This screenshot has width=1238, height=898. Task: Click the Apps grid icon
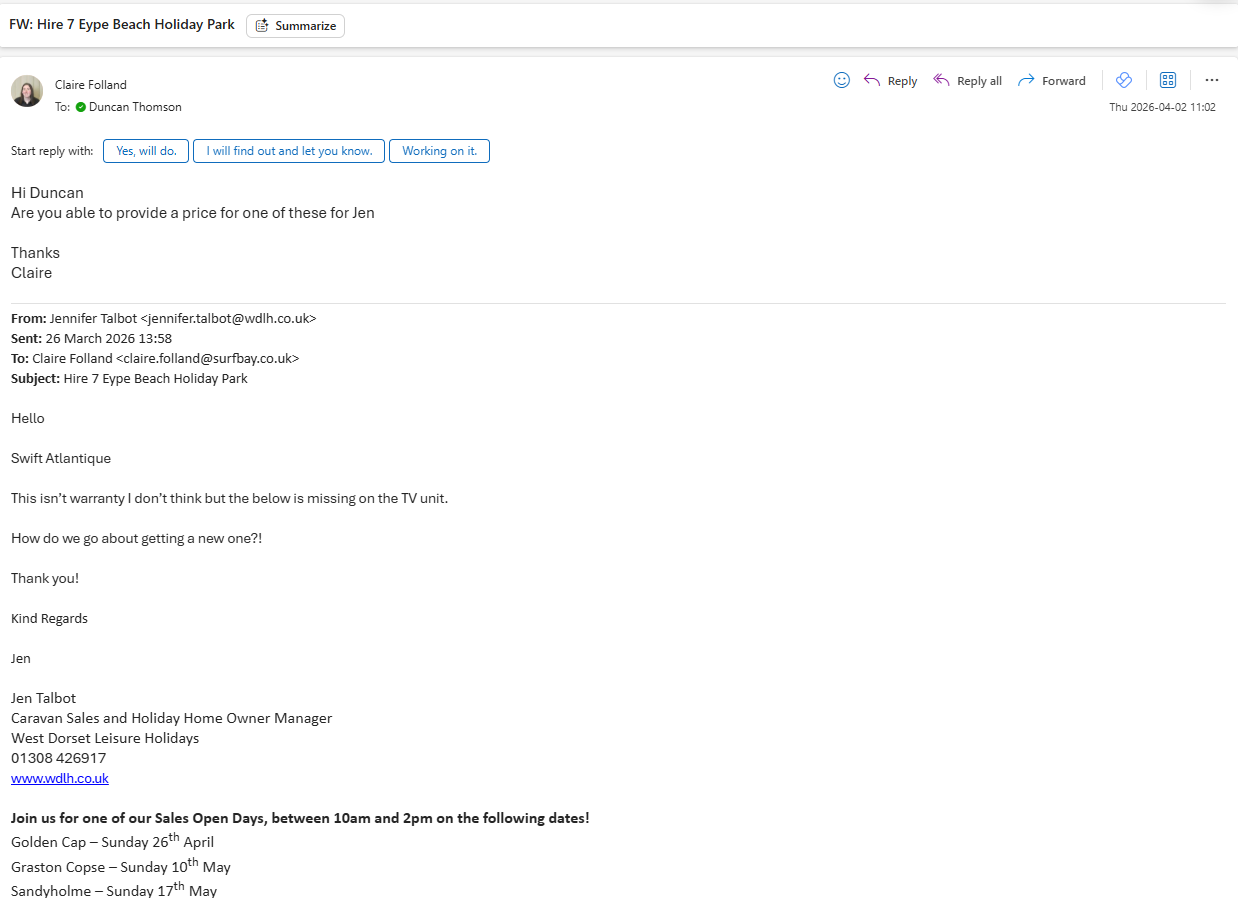tap(1168, 80)
